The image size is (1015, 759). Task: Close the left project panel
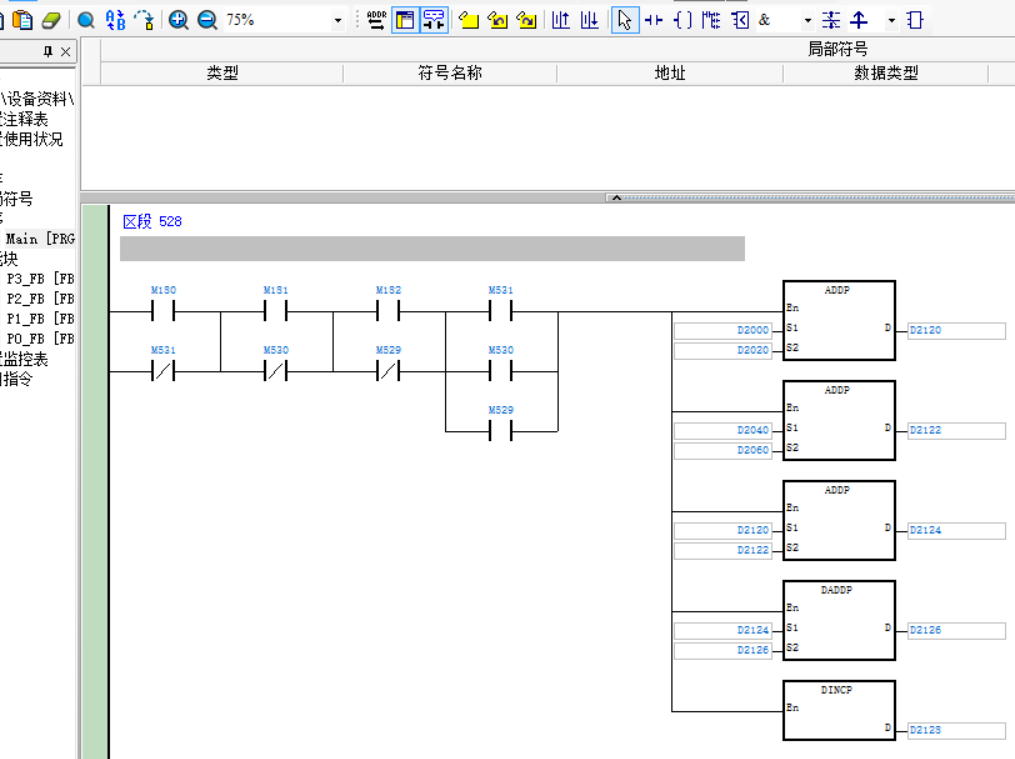coord(66,52)
